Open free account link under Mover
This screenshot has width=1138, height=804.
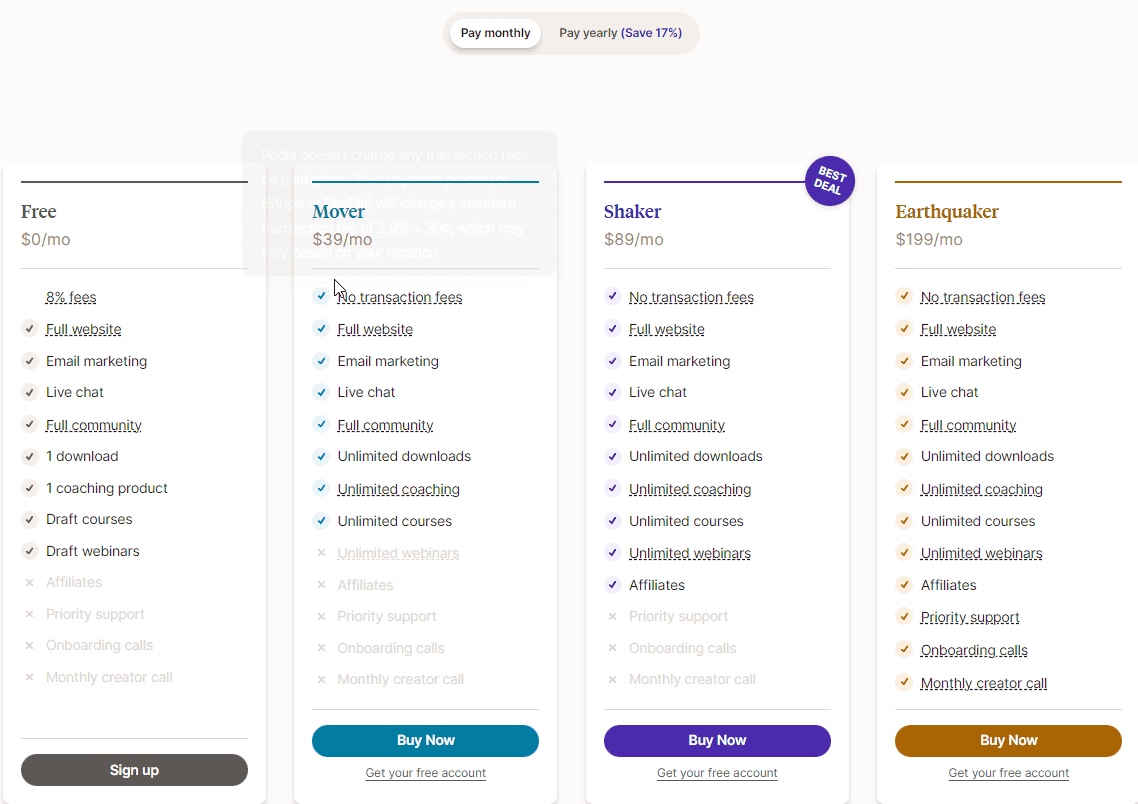click(x=426, y=773)
